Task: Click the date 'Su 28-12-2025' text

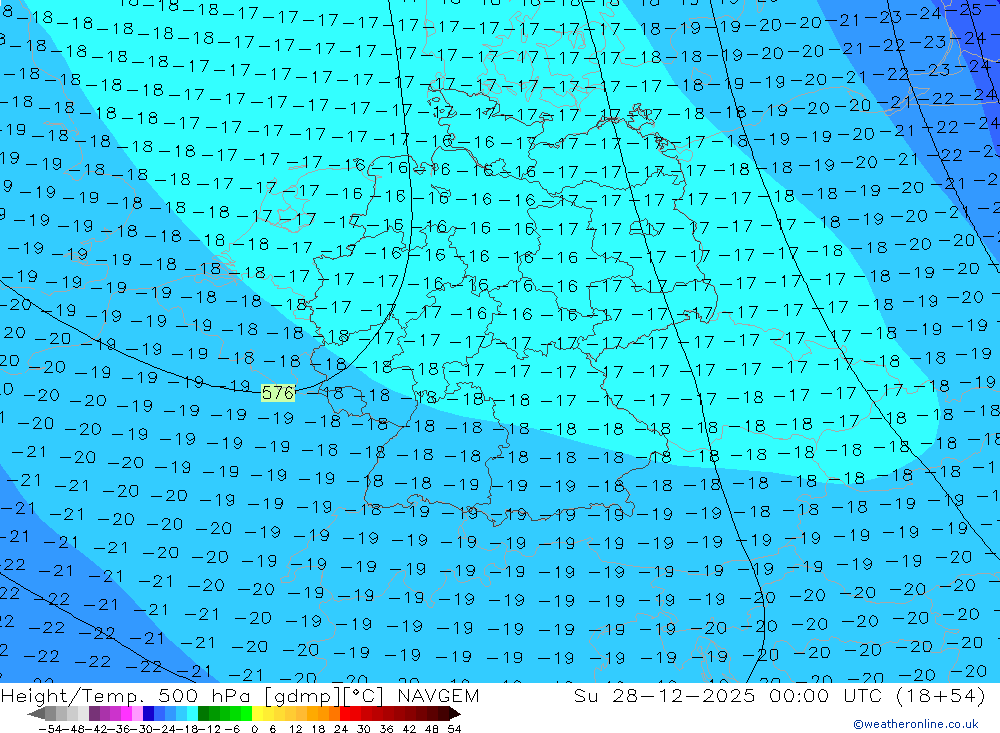Action: [665, 695]
